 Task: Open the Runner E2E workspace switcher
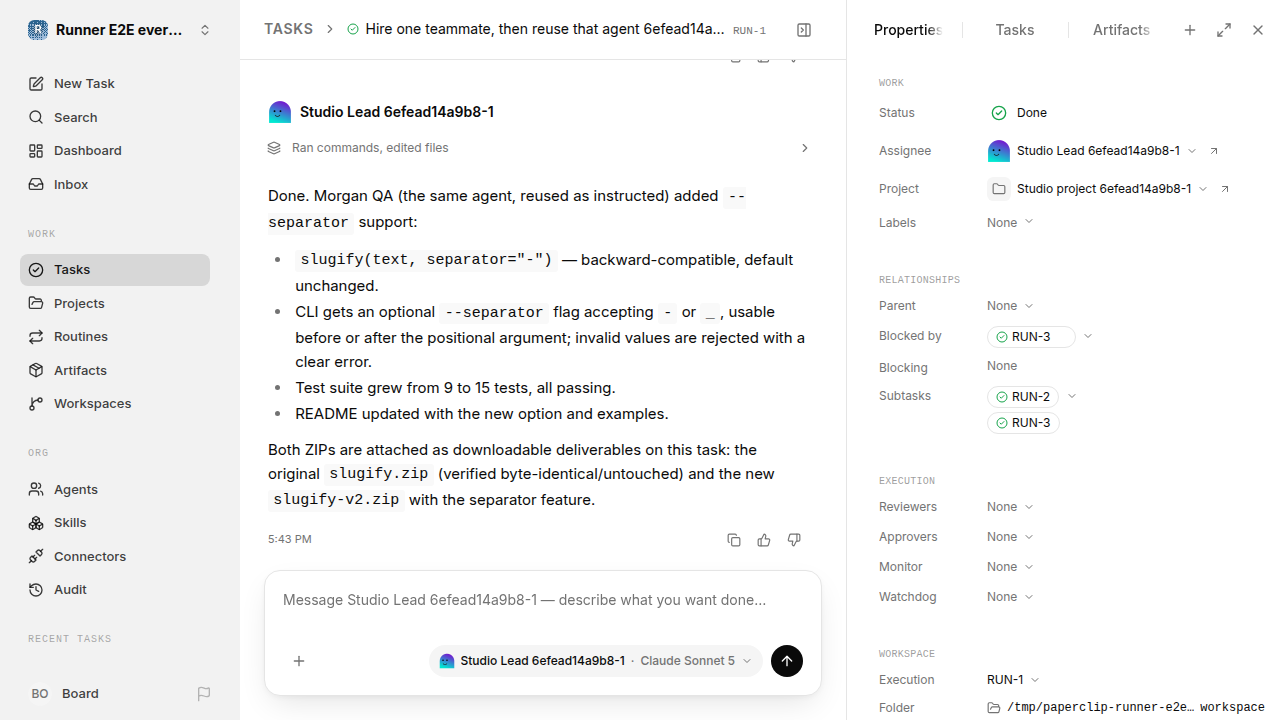(120, 30)
